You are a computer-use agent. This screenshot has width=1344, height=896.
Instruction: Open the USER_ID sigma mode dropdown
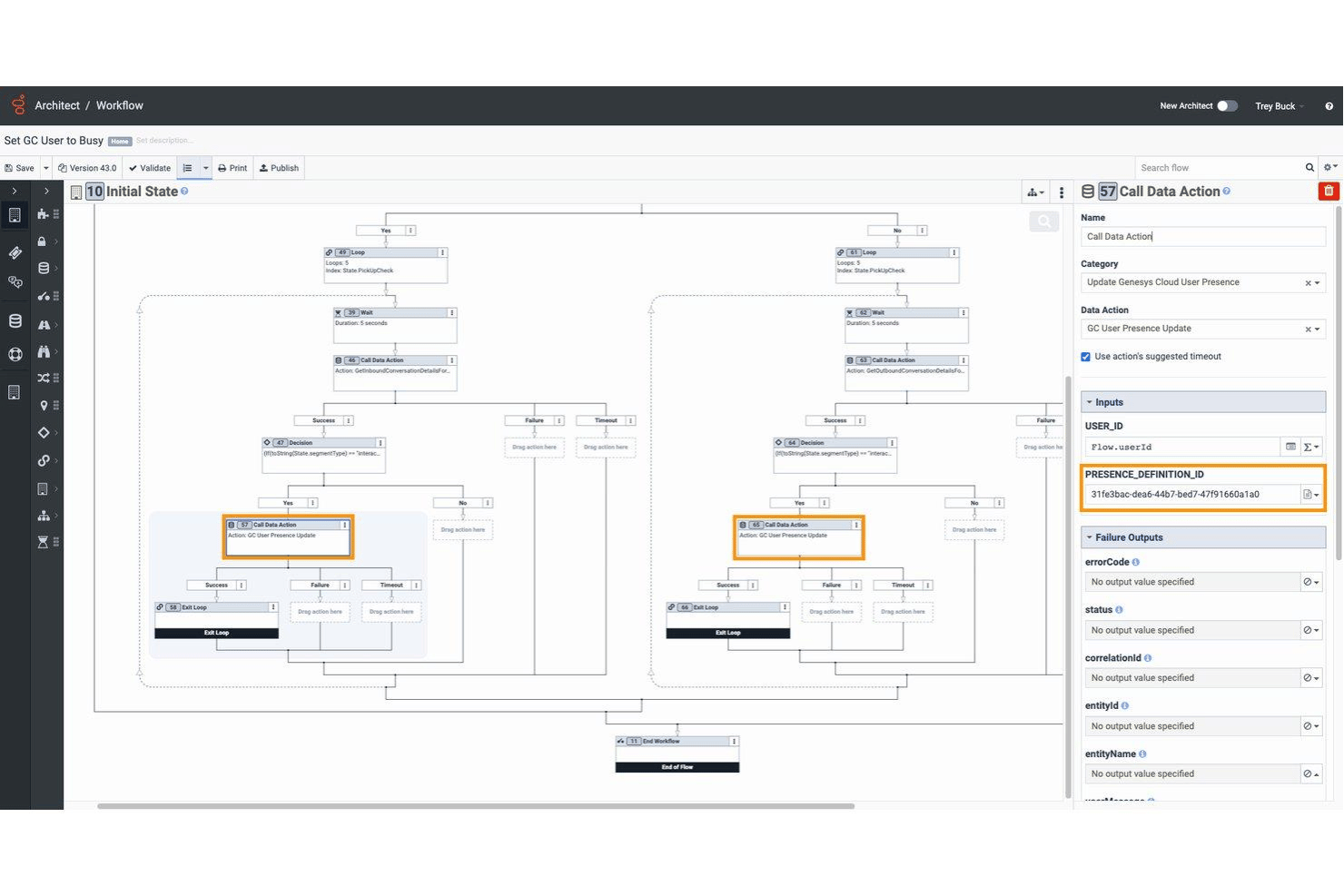[1311, 447]
